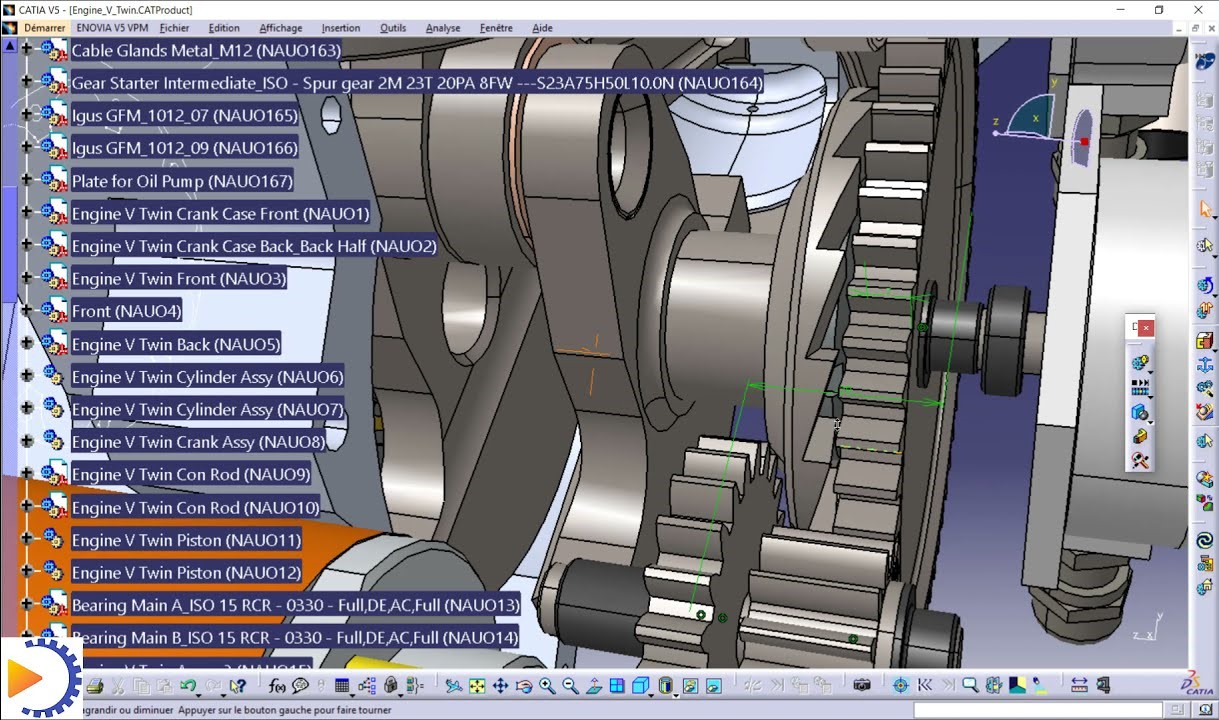The image size is (1219, 720).
Task: Expand the Engine V Twin Piston (NAUO11) node
Action: point(27,540)
